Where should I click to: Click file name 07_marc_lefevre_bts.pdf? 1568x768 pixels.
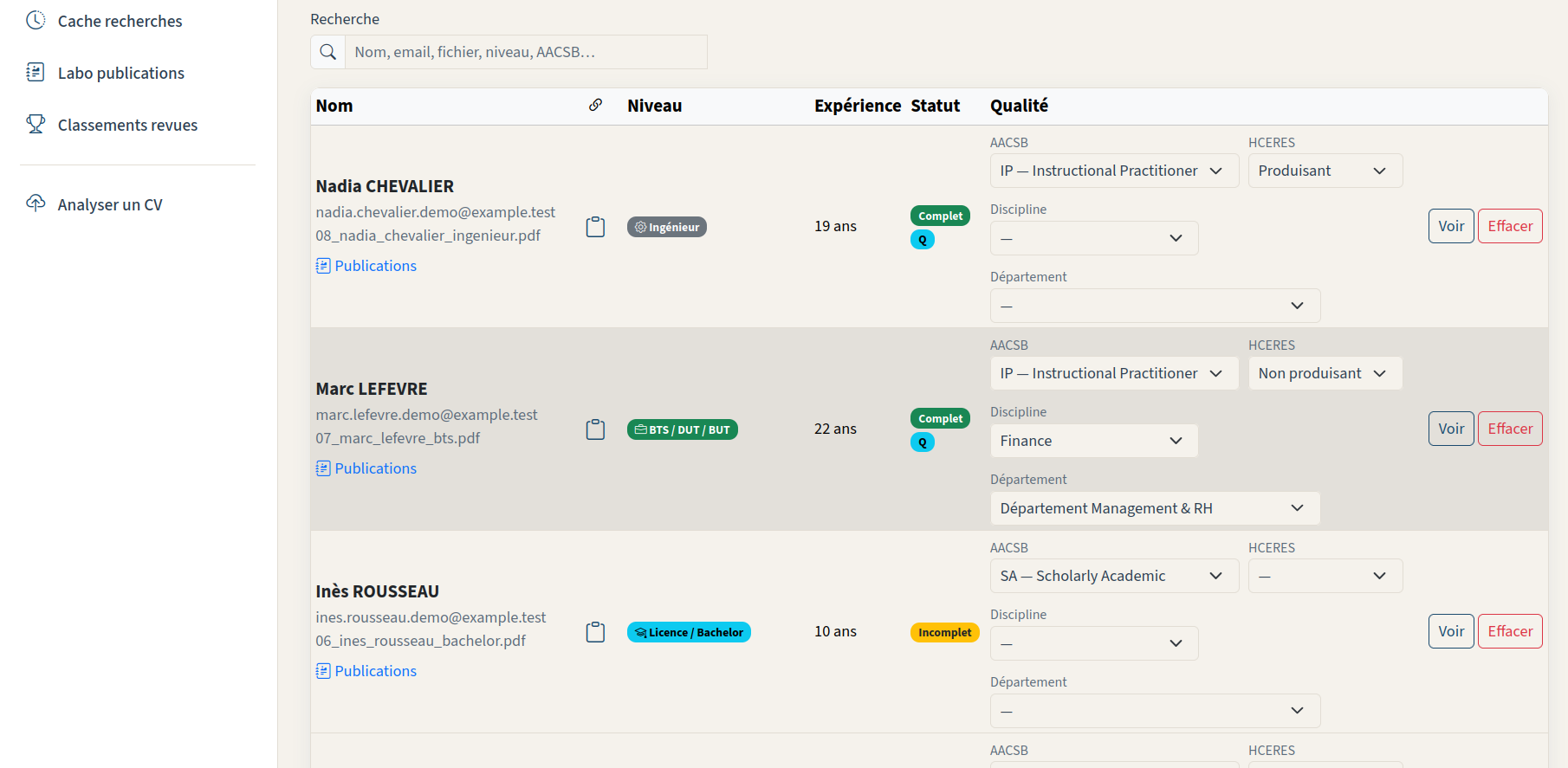coord(398,438)
